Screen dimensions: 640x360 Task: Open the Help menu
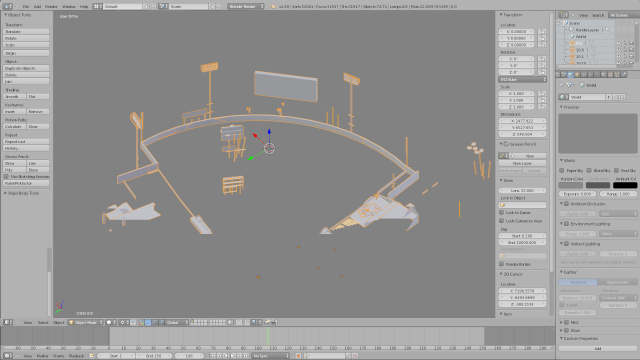[84, 7]
